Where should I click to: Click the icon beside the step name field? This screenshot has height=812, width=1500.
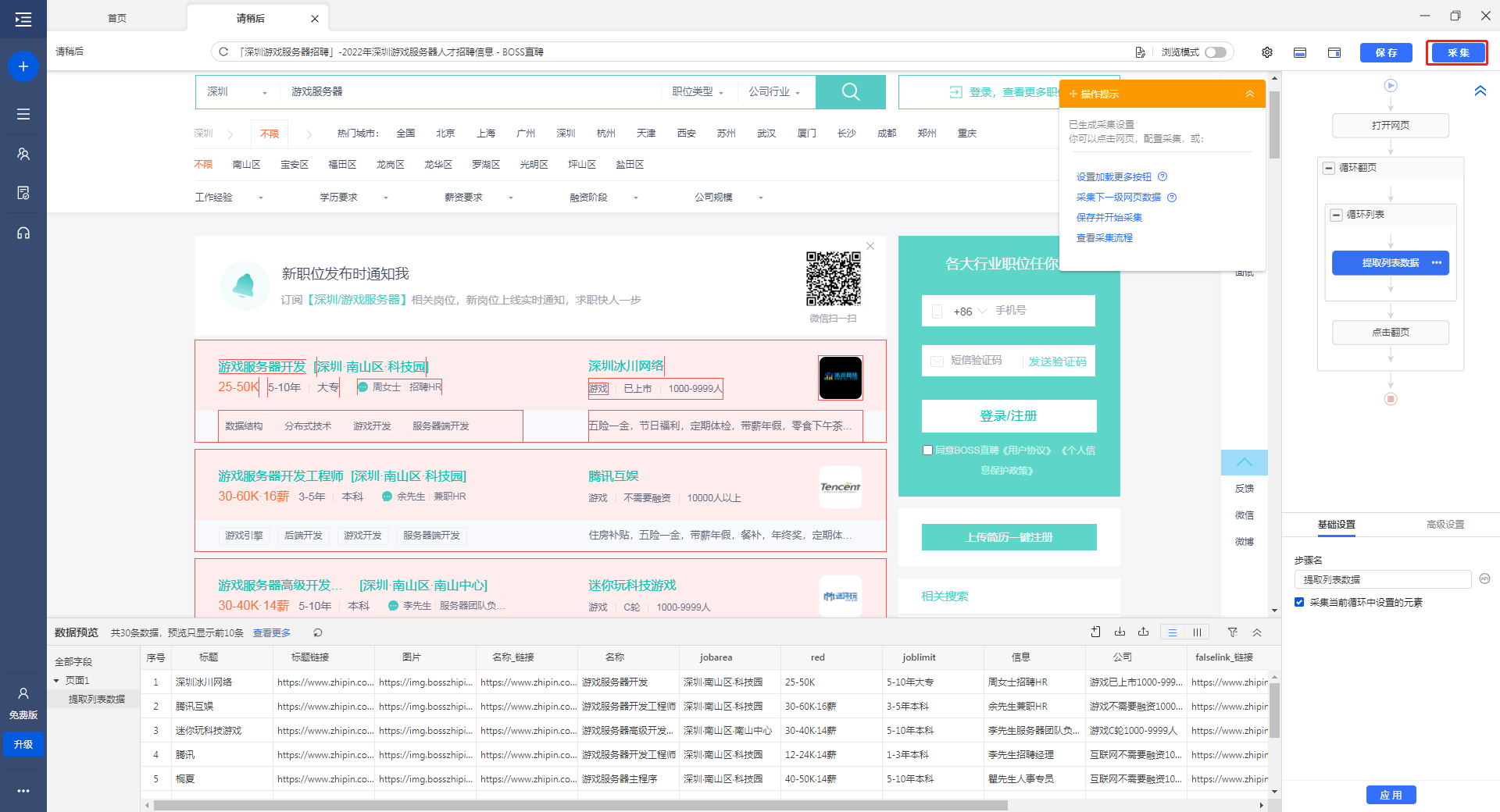click(1485, 579)
